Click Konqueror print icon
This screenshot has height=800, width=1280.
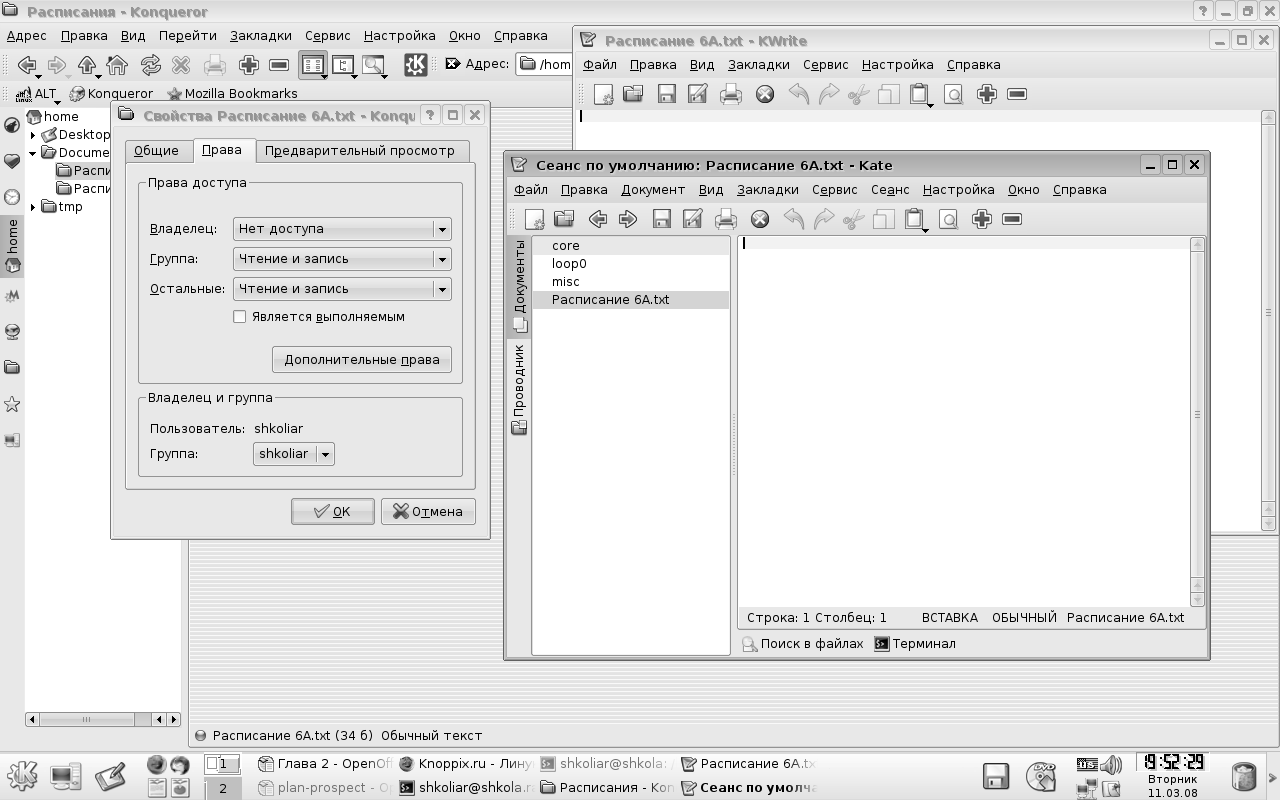click(214, 66)
